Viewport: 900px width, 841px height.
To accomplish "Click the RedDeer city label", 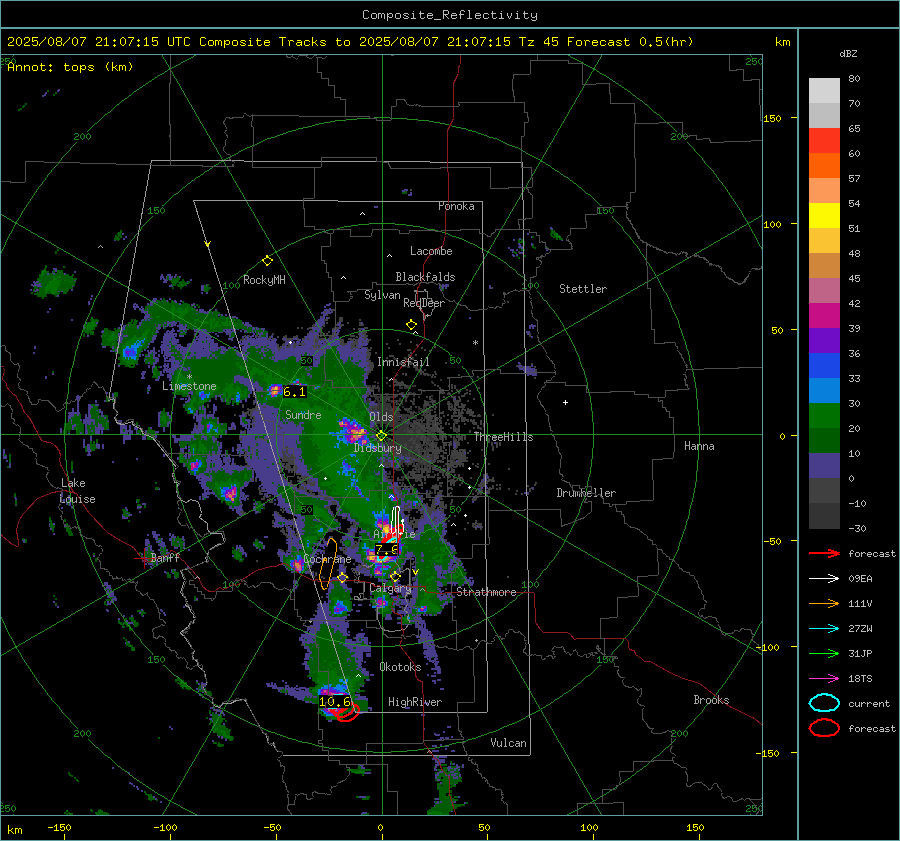I will 424,303.
